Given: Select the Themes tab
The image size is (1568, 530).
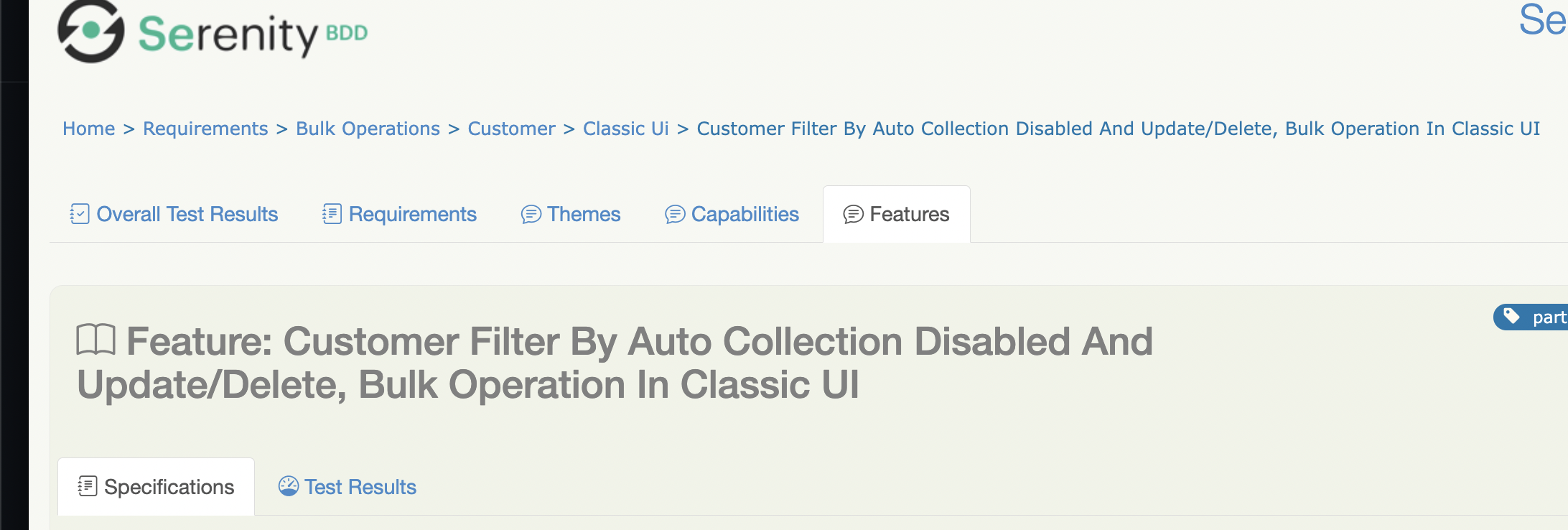Looking at the screenshot, I should coord(584,214).
